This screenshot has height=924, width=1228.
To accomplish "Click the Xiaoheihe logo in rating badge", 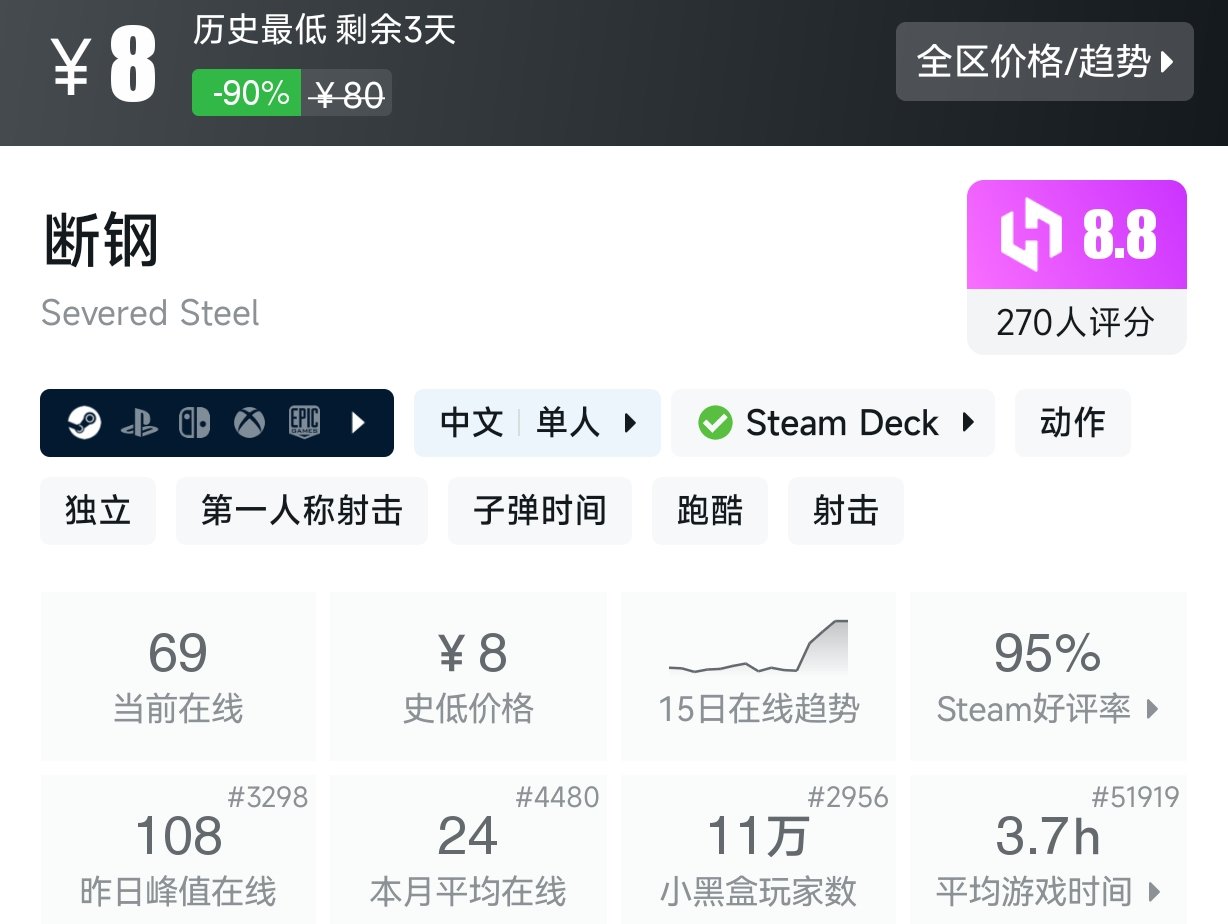I will point(1030,236).
